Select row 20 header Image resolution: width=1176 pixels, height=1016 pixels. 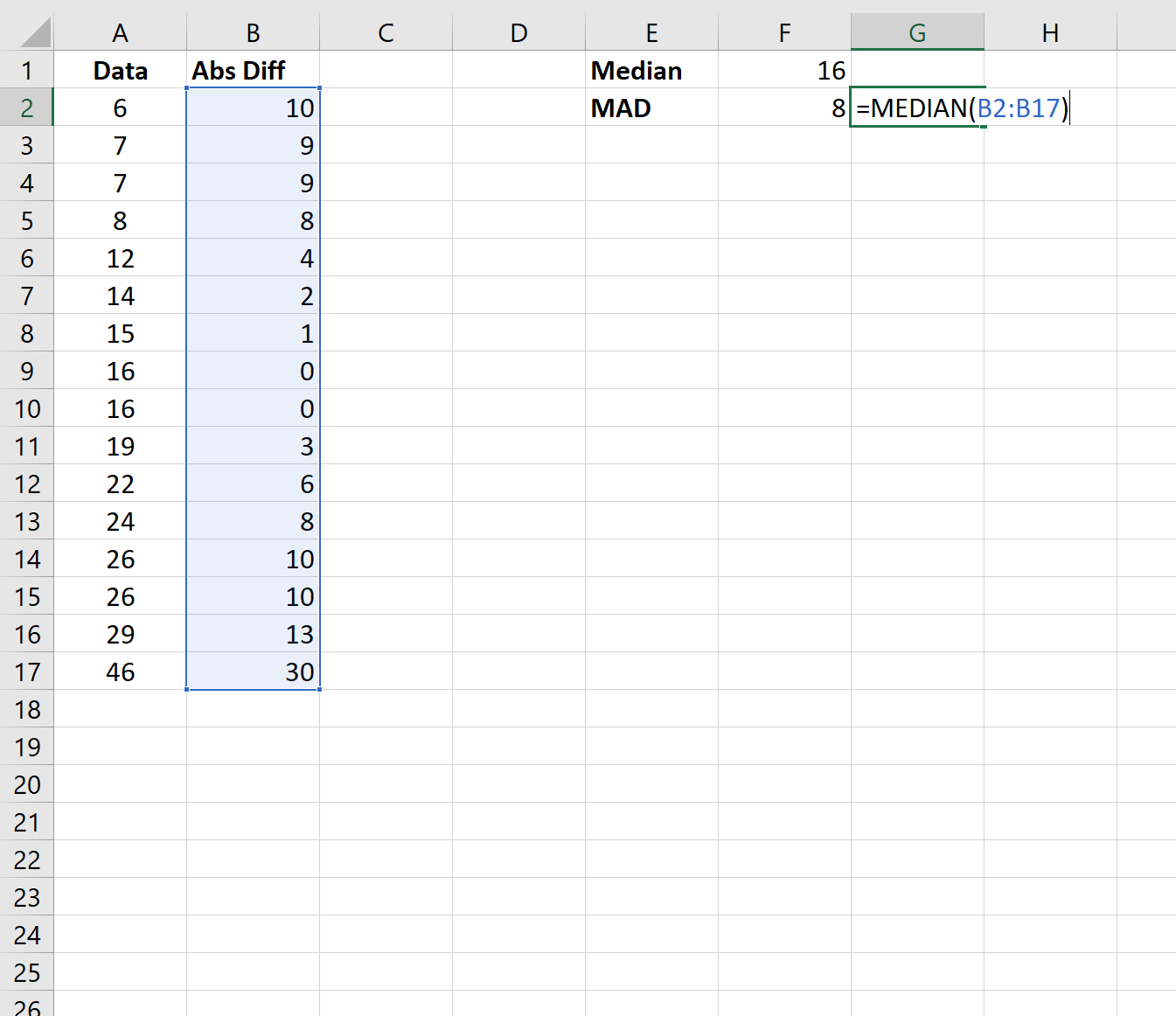(27, 785)
